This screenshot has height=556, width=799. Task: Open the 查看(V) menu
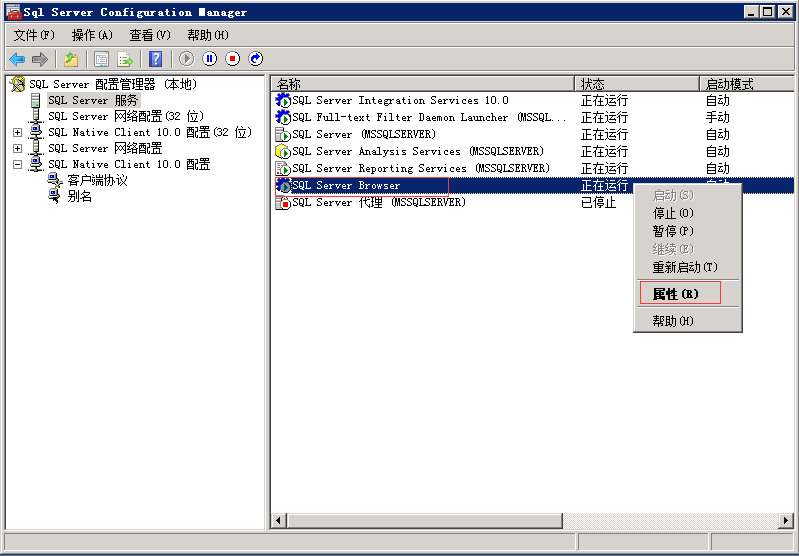150,35
